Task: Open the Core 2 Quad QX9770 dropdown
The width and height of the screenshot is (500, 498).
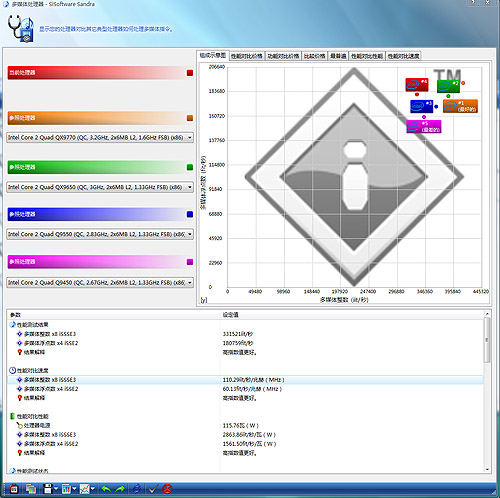Action: click(x=100, y=137)
